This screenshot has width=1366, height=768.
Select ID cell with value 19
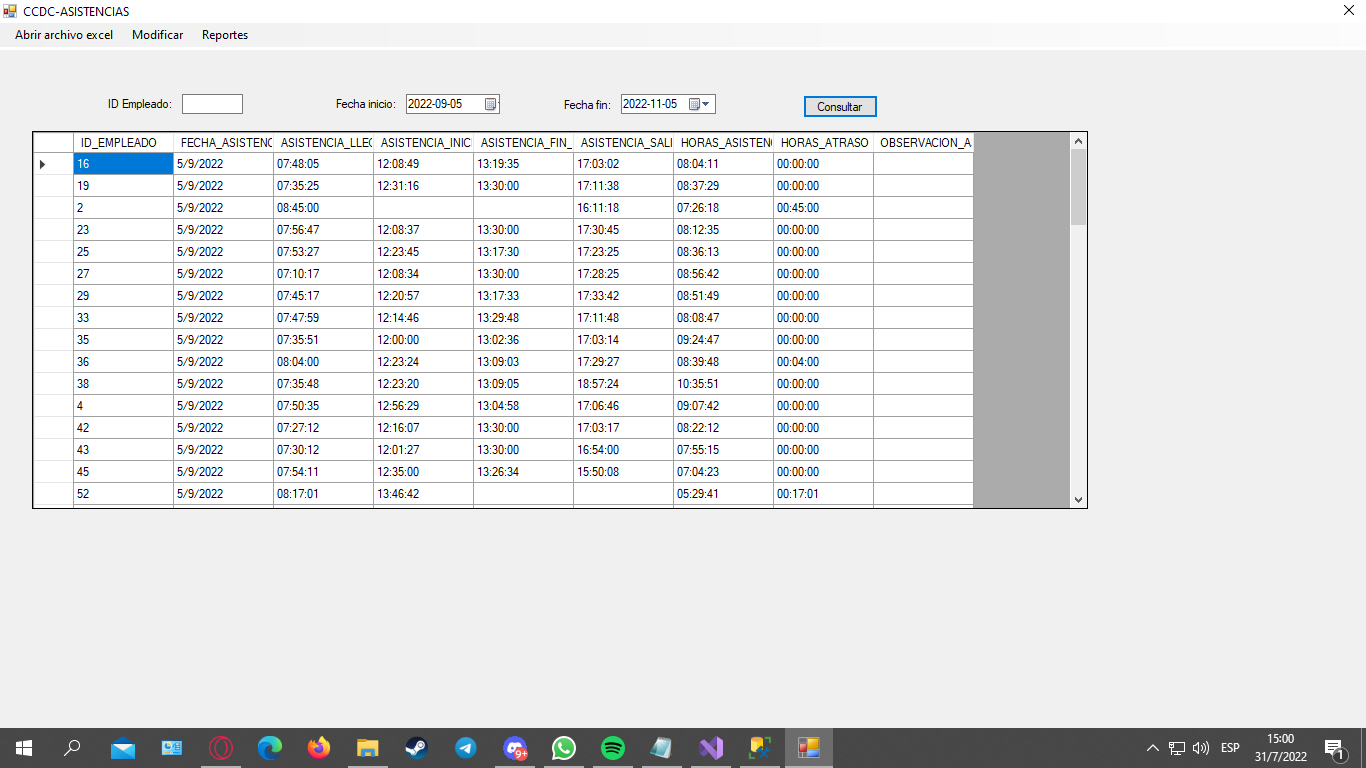[x=123, y=186]
